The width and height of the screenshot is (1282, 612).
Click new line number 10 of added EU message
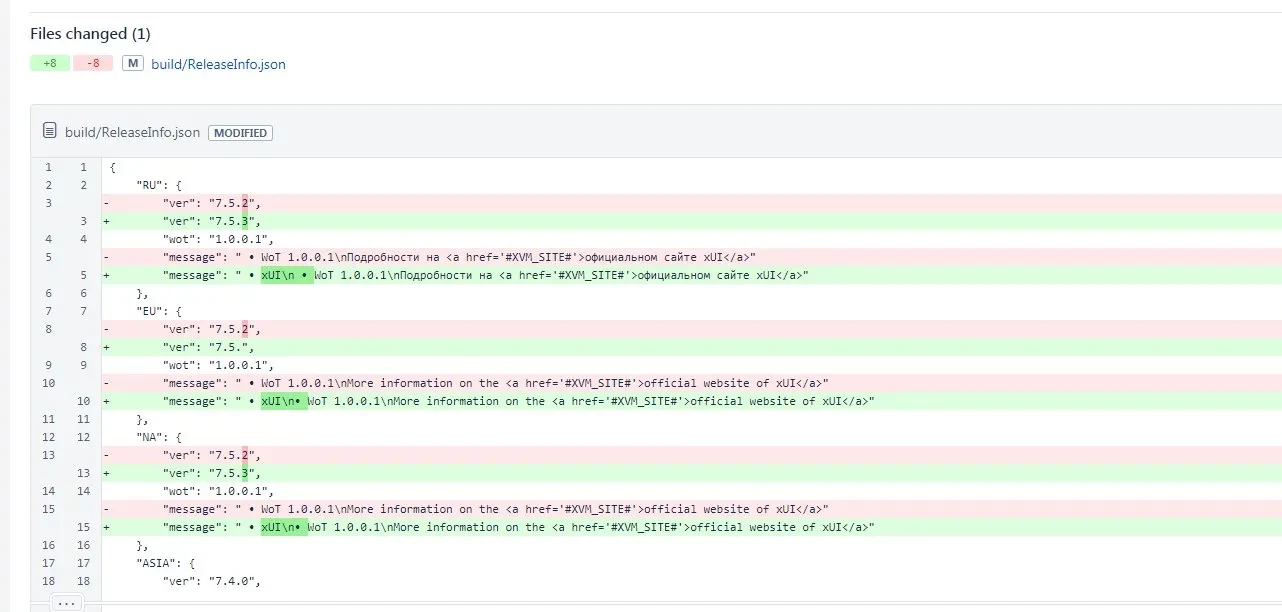tap(84, 401)
